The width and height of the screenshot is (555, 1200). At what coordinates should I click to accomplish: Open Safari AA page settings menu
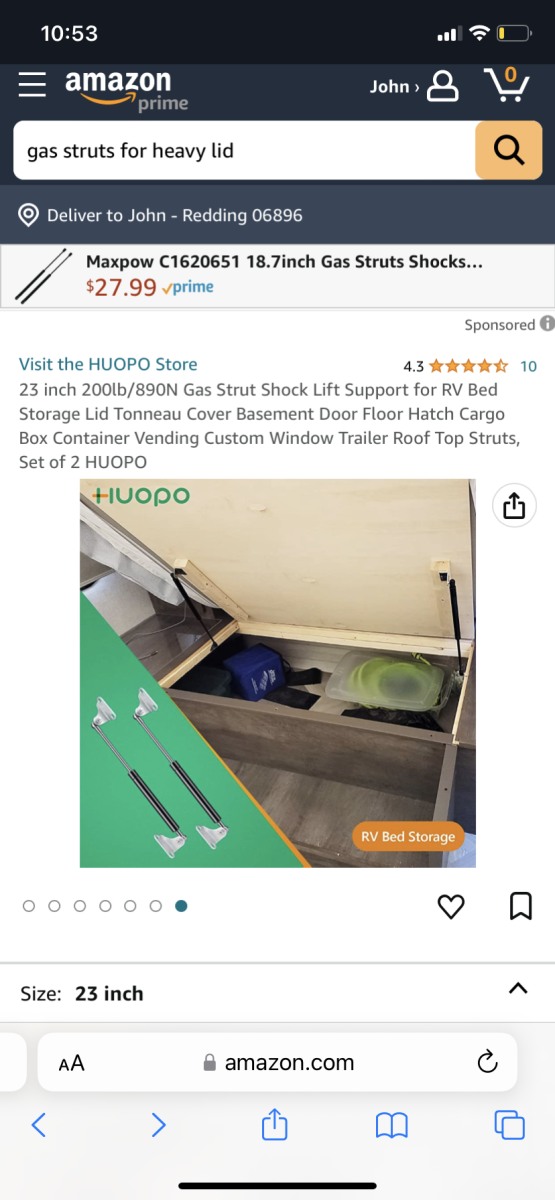(71, 1063)
